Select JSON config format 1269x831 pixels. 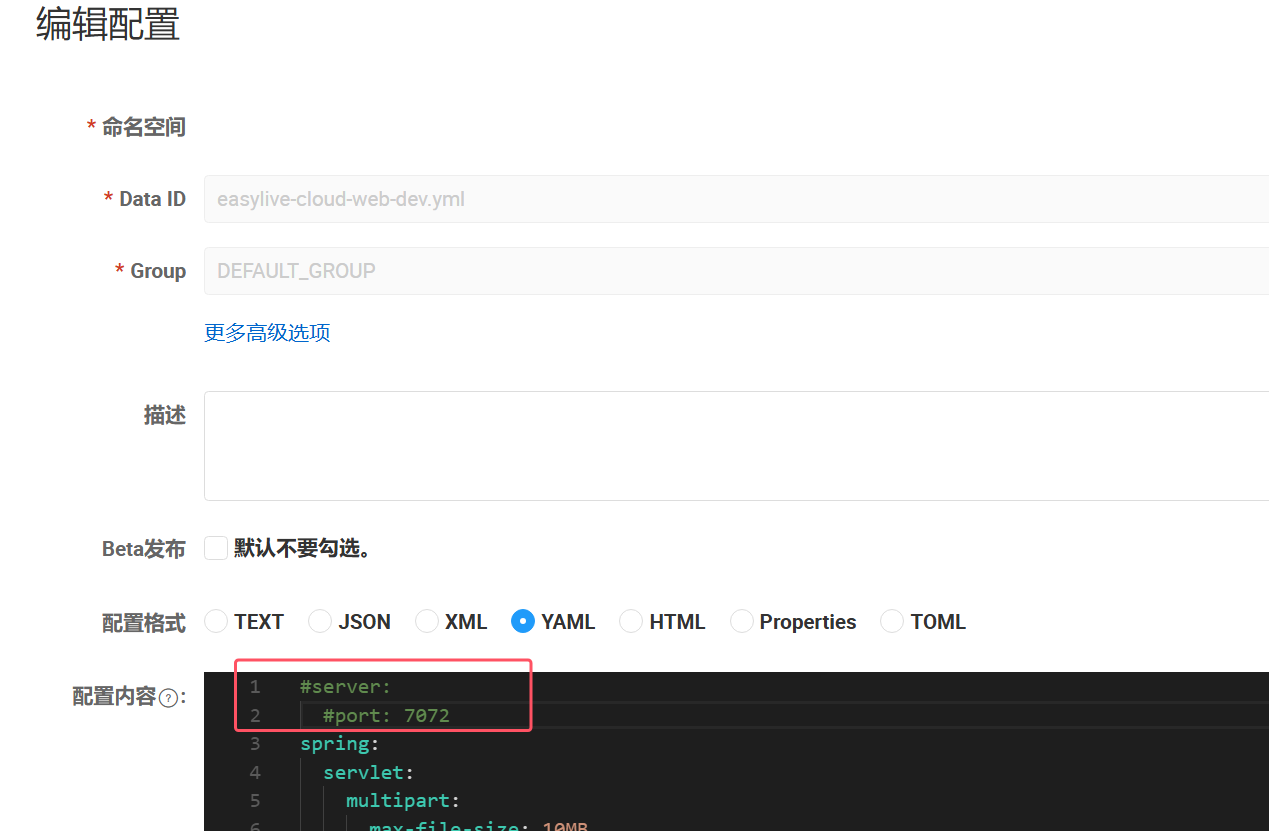click(x=320, y=621)
